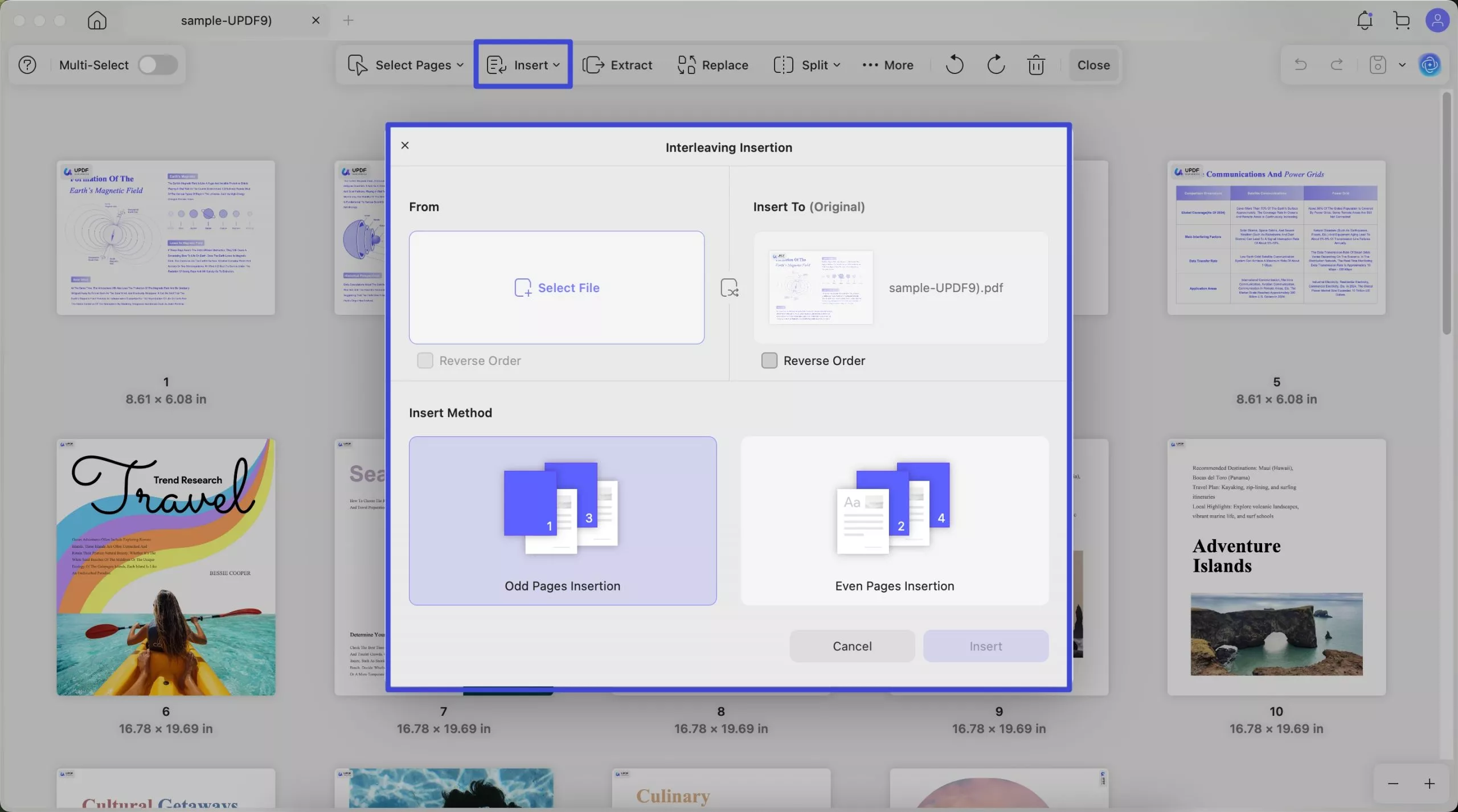The image size is (1458, 812).
Task: Click the trash delete pages icon
Action: [x=1036, y=65]
